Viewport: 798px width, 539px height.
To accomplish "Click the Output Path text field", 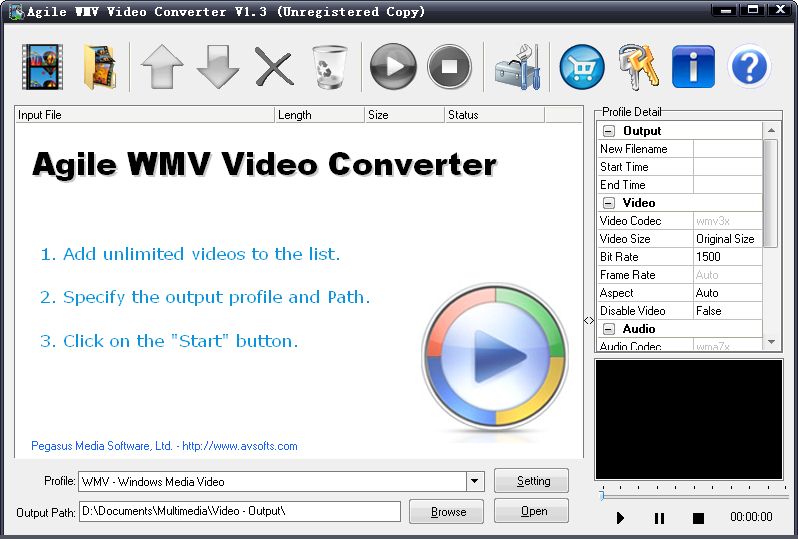I will [x=240, y=512].
